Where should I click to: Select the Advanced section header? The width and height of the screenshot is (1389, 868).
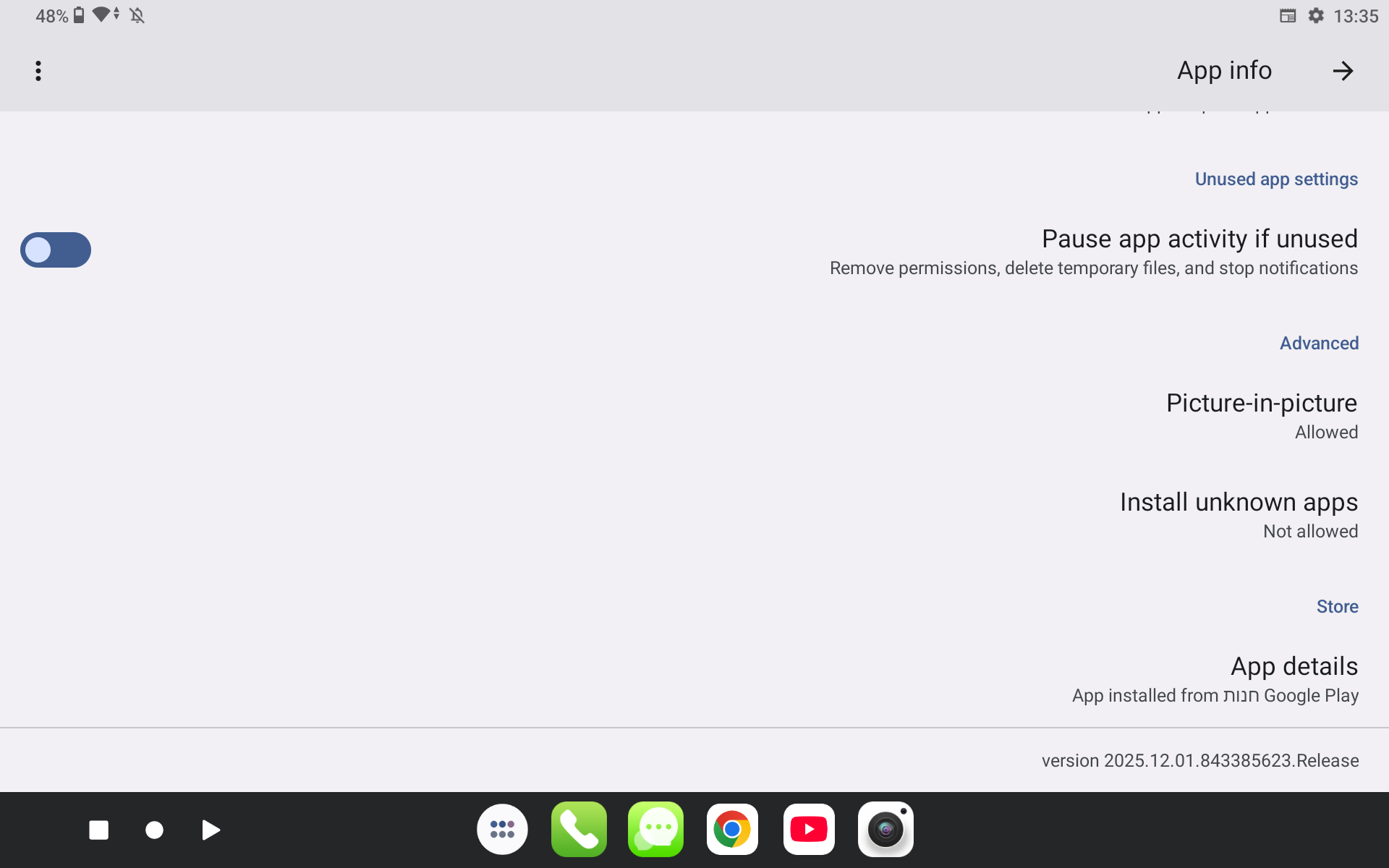click(x=1319, y=343)
